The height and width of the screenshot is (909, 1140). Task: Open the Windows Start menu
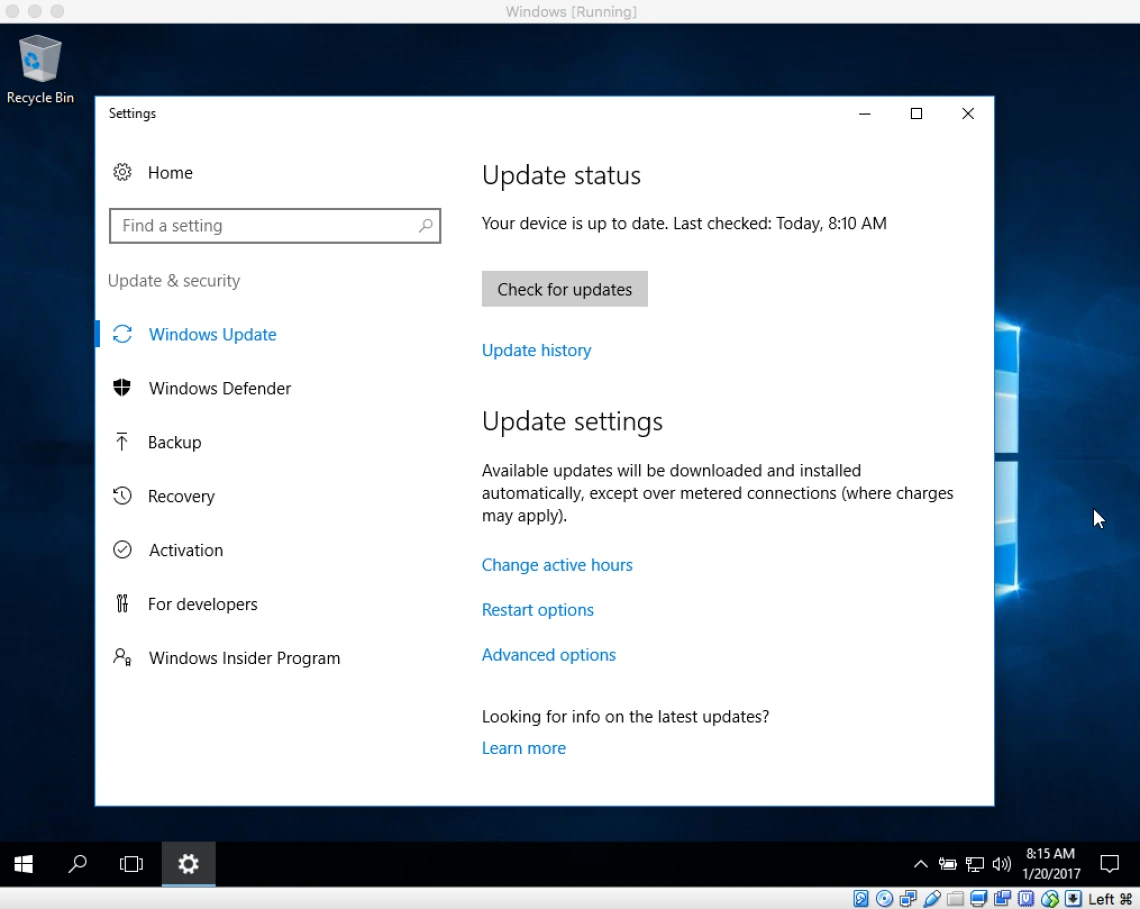[23, 864]
